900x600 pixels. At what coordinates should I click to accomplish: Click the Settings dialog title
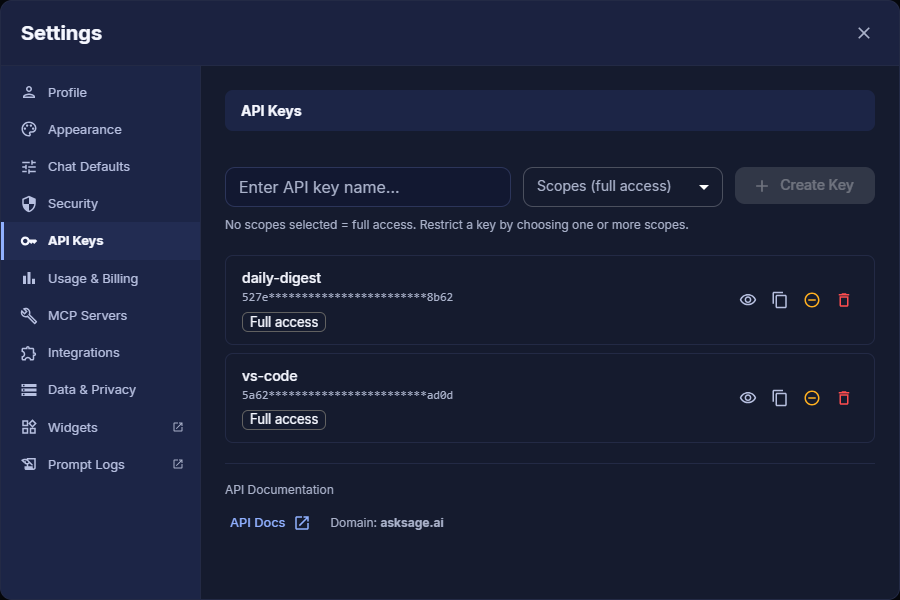[61, 33]
